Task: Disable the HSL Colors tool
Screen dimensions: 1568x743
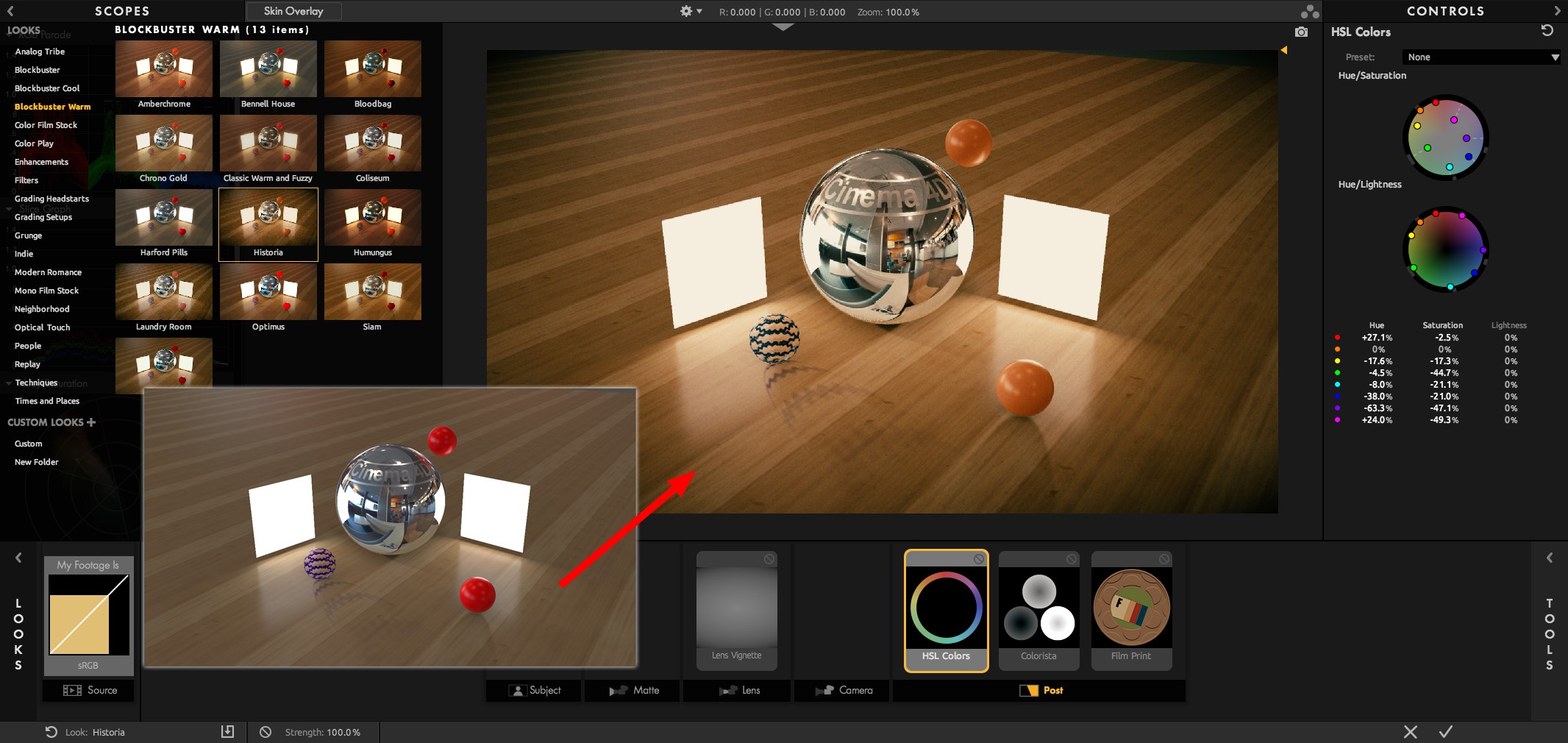Action: click(x=978, y=559)
